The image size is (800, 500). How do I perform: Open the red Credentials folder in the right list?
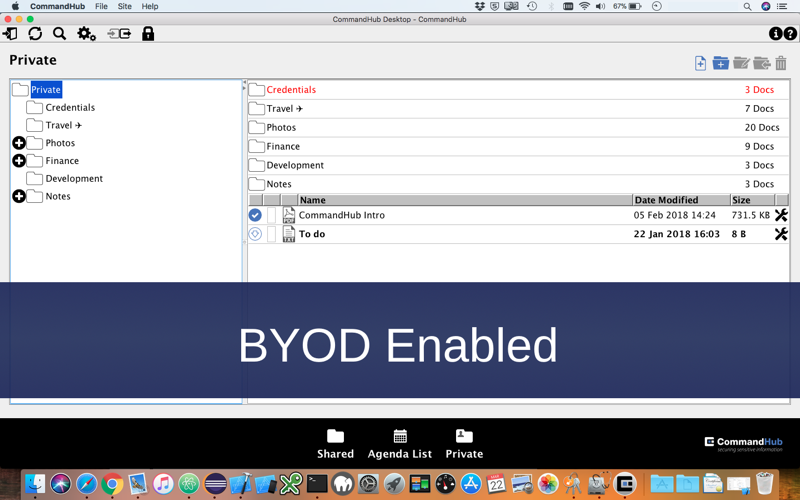click(x=518, y=90)
